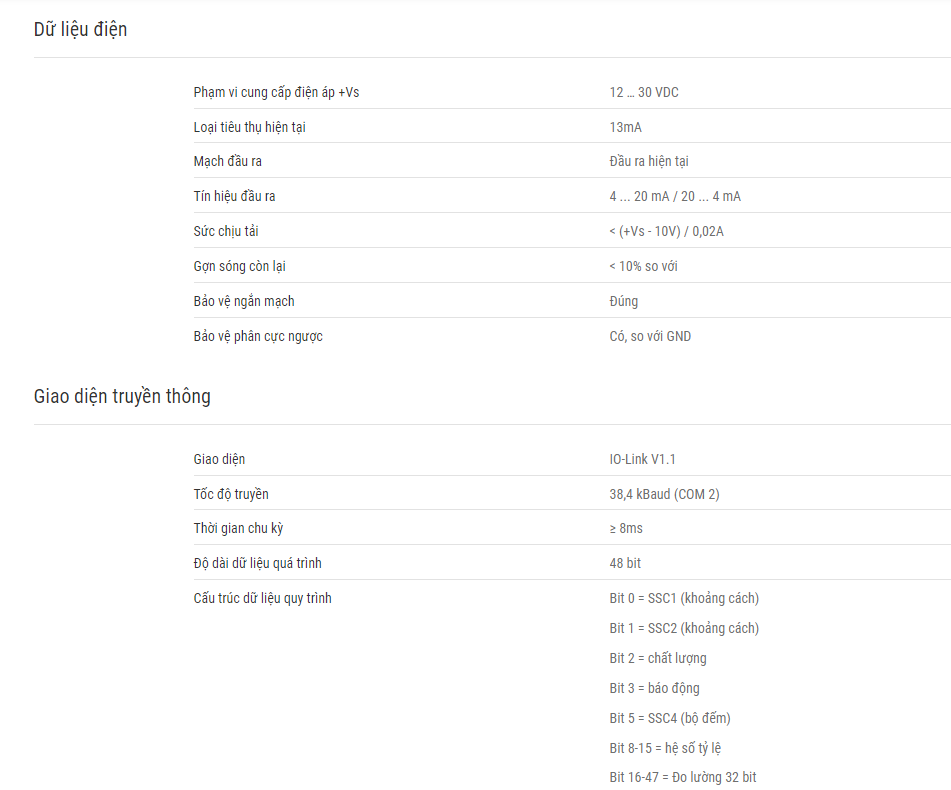Click the 'Thời gian chu kỳ' label
951x790 pixels.
point(238,529)
